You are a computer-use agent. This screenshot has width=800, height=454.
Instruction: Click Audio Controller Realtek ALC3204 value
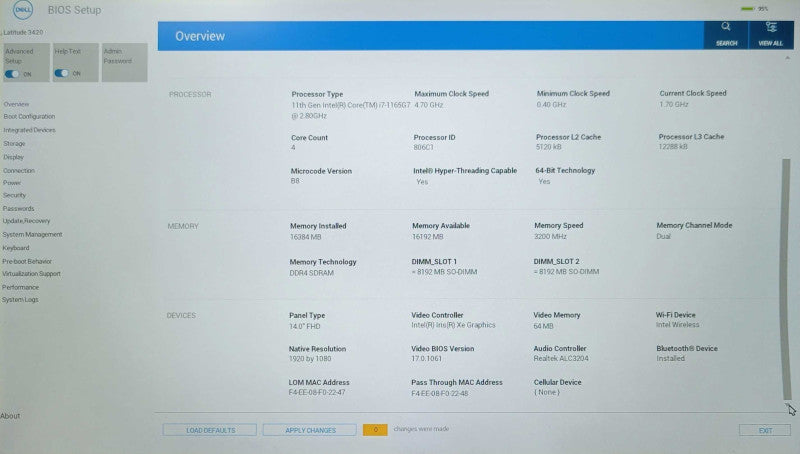tap(561, 358)
